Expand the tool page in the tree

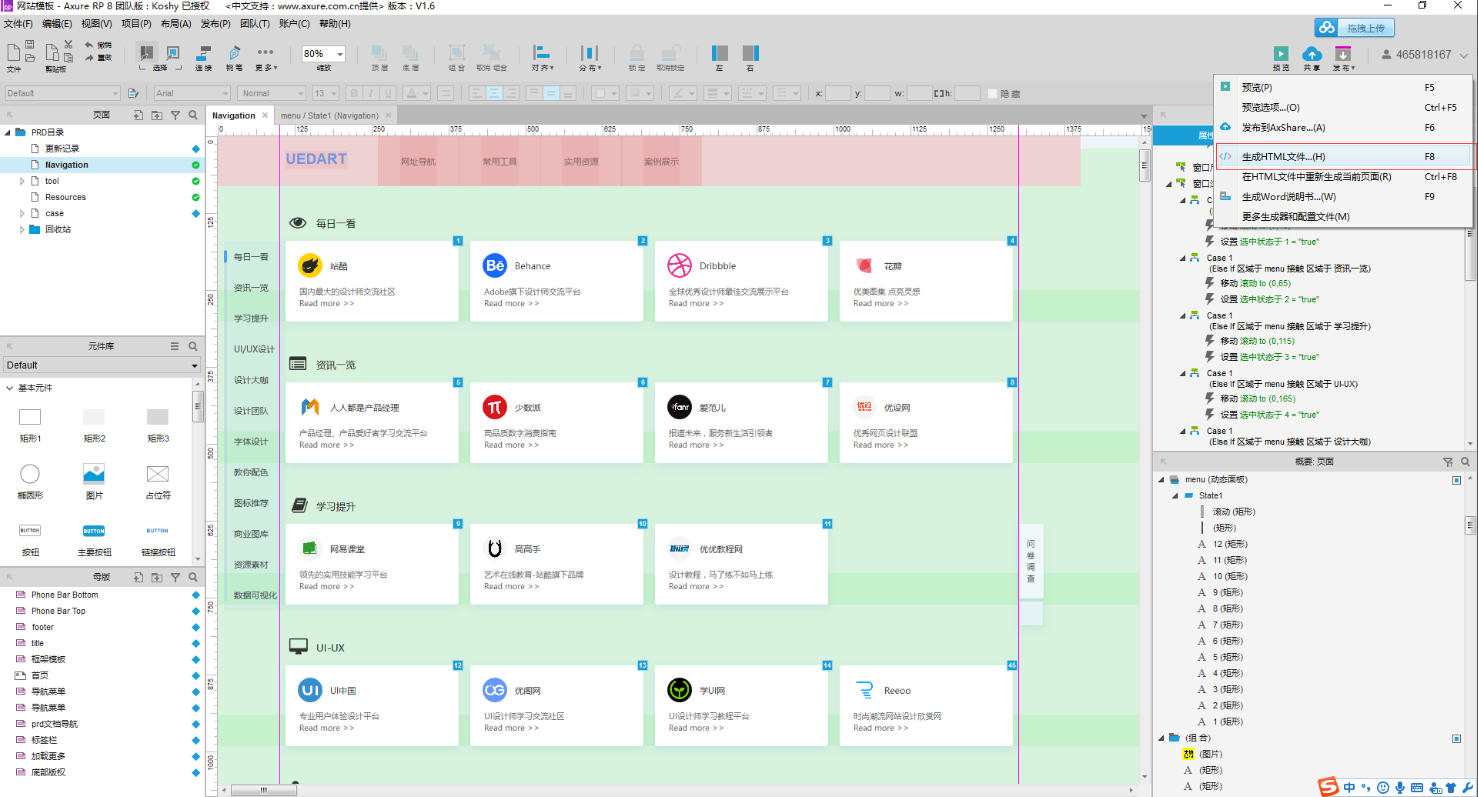point(22,181)
